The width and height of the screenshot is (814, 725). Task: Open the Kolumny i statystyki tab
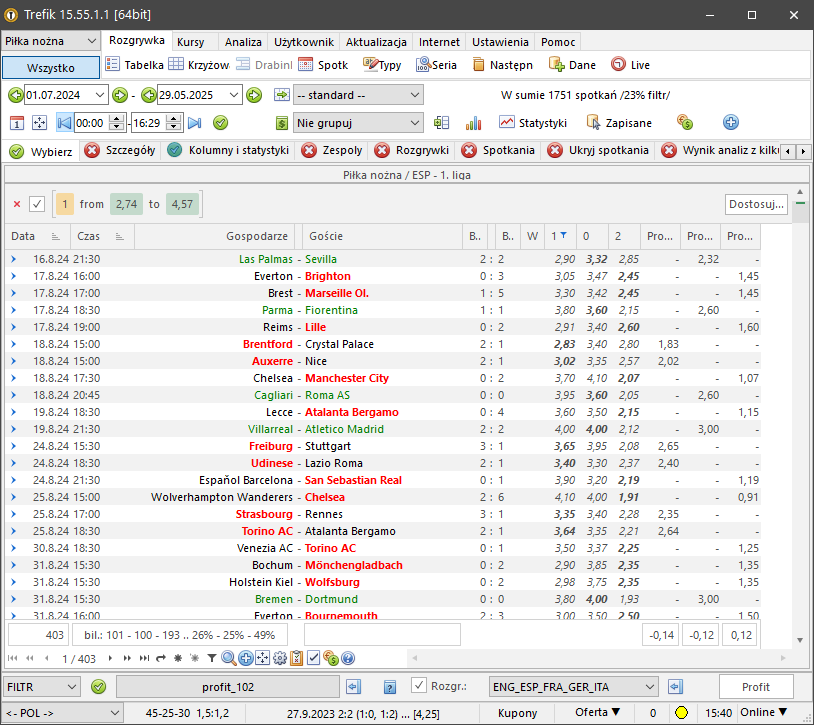[x=228, y=151]
